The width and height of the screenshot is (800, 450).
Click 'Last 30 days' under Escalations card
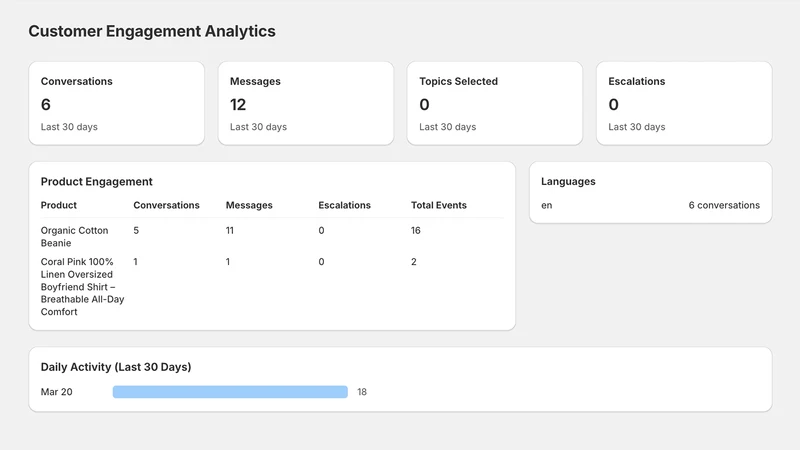(637, 127)
